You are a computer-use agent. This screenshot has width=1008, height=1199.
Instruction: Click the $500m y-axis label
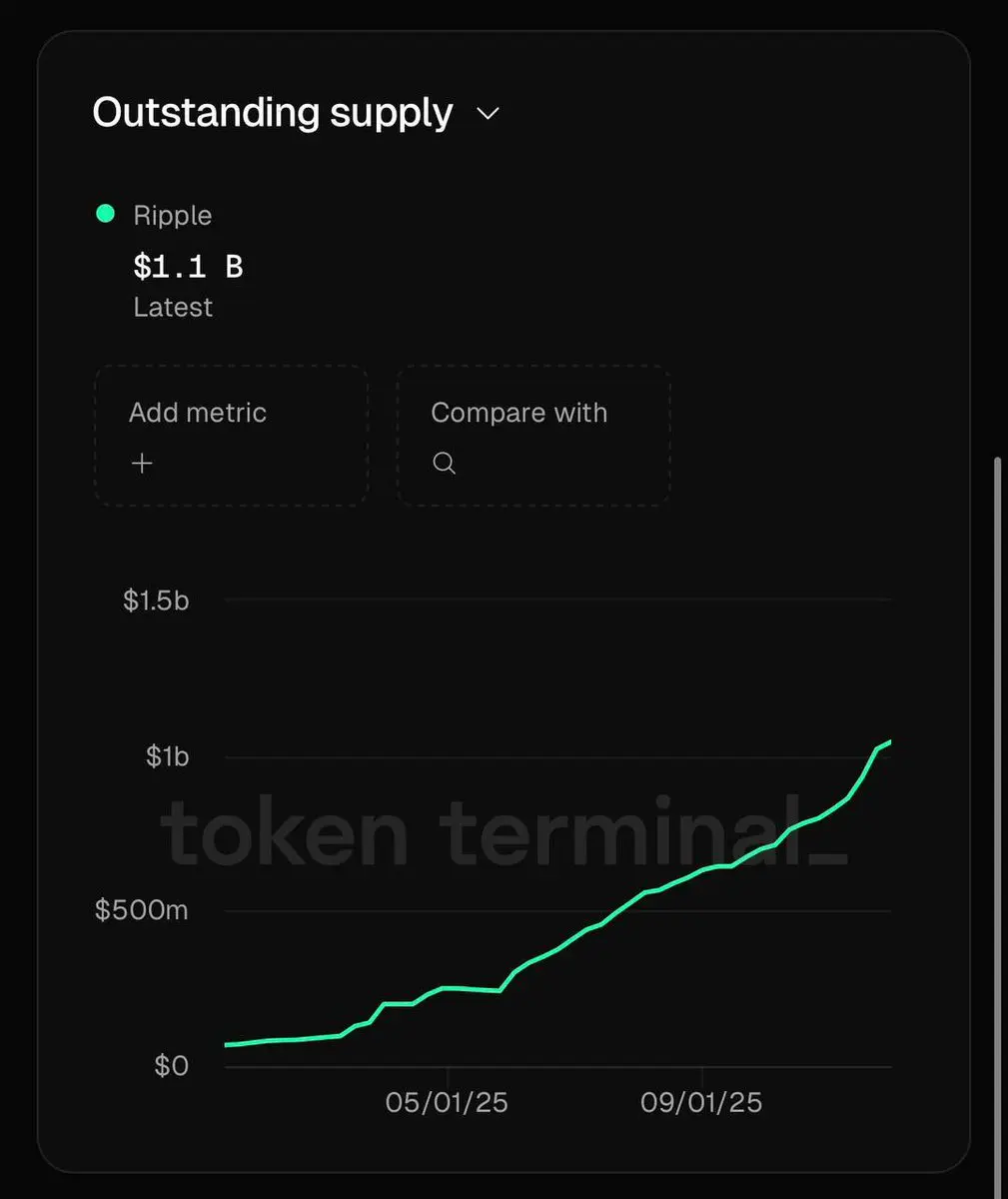141,910
